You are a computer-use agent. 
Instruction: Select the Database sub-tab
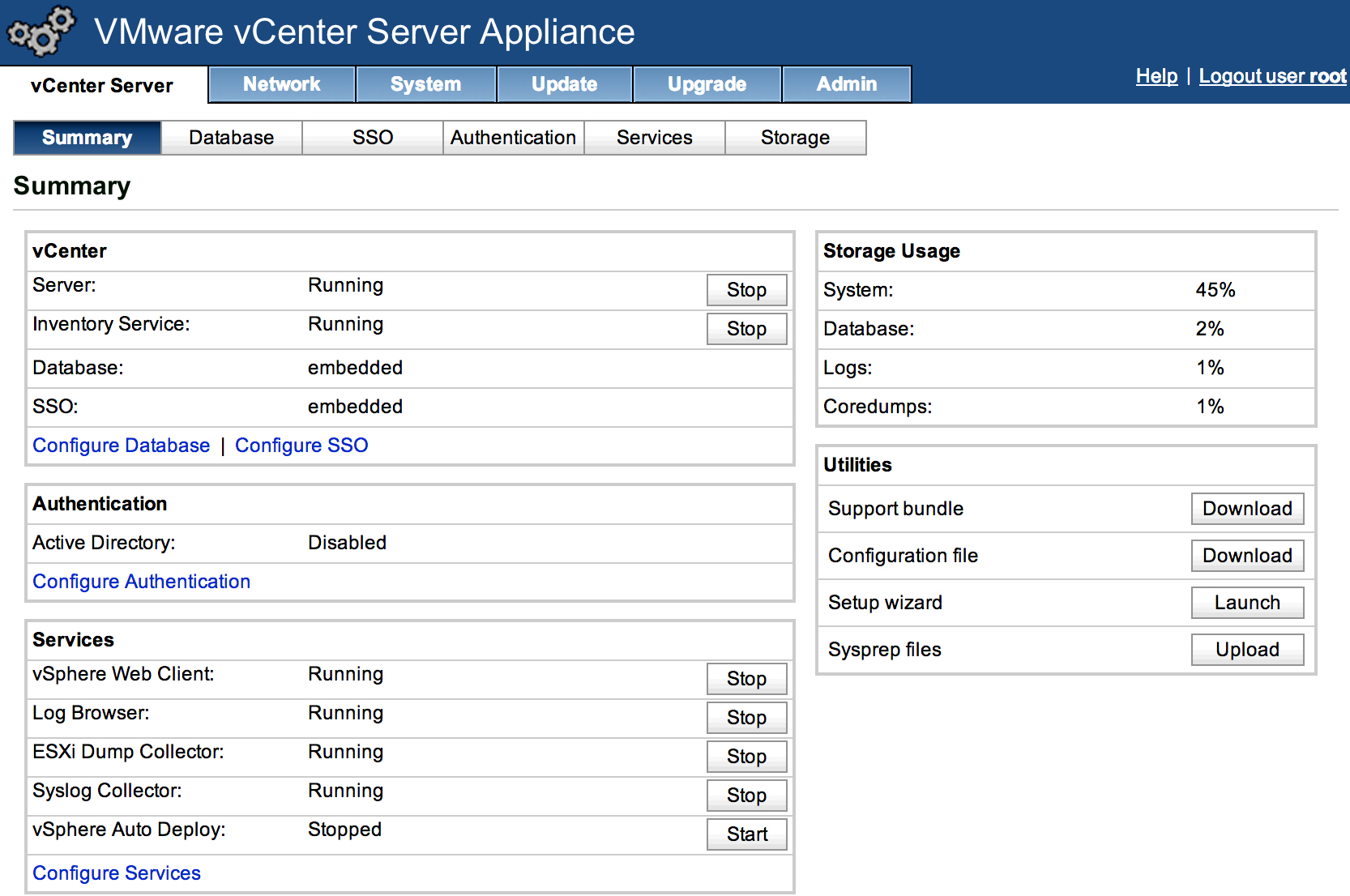(x=232, y=138)
